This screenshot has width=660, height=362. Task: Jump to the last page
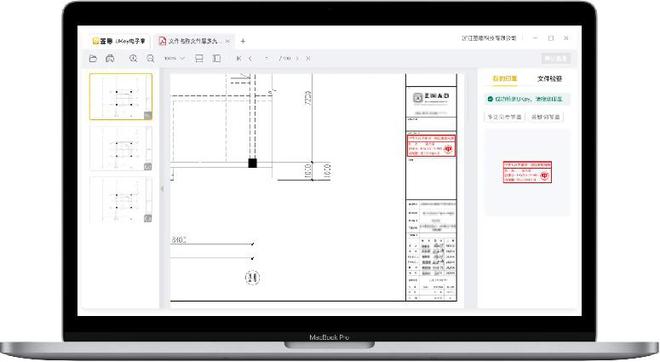point(308,59)
